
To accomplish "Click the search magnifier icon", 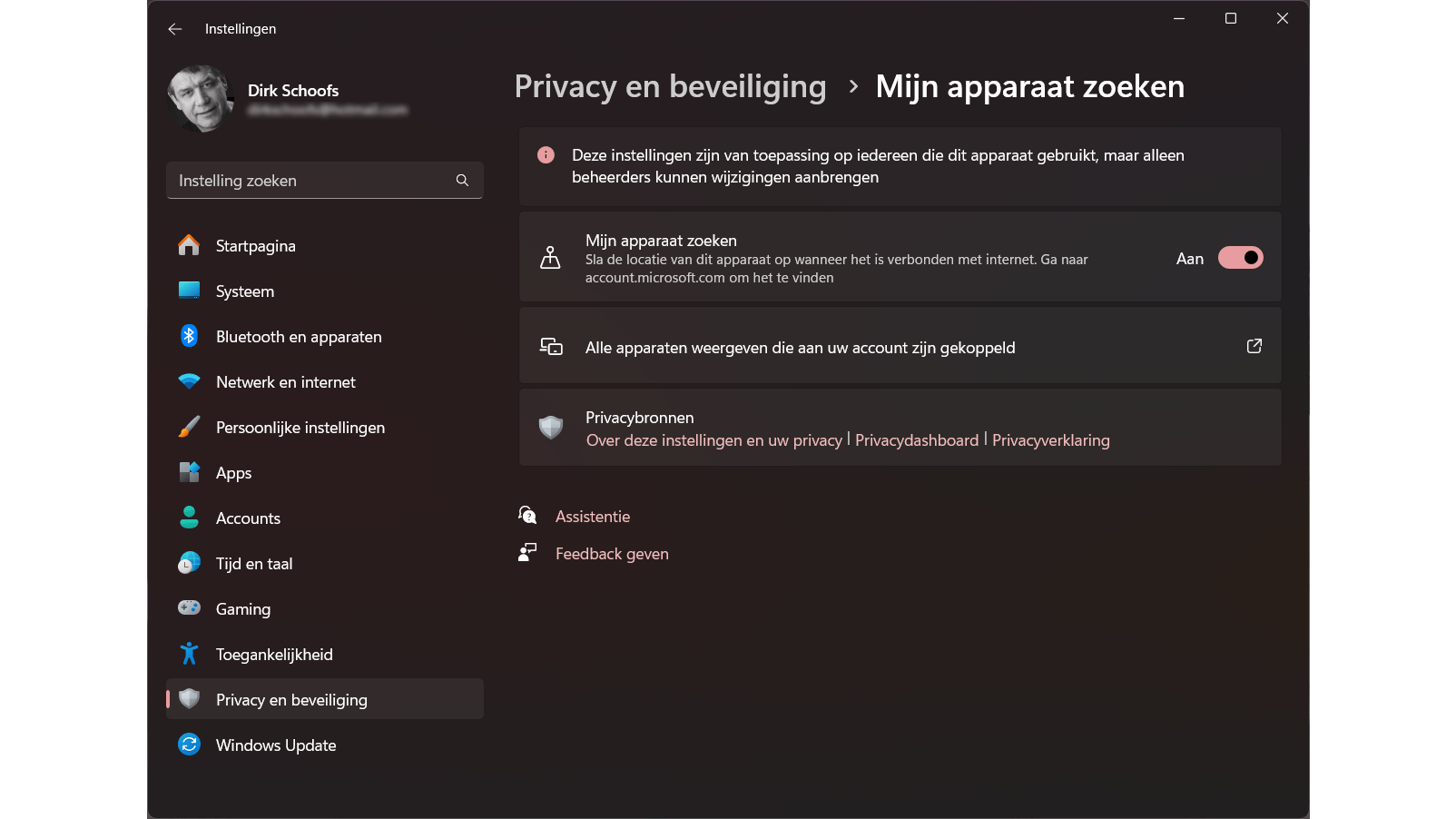I will coord(462,181).
